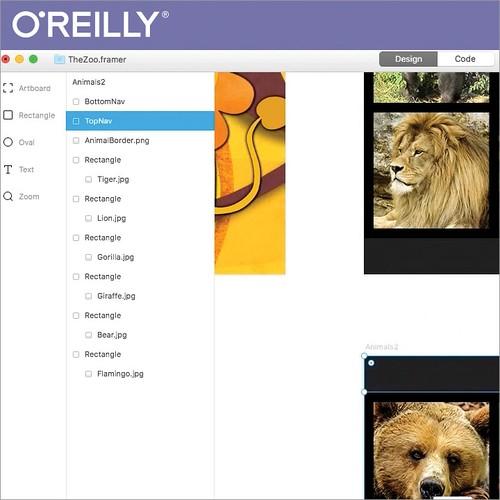Select the Bear.jpg layer name
500x500 pixels.
(x=112, y=335)
